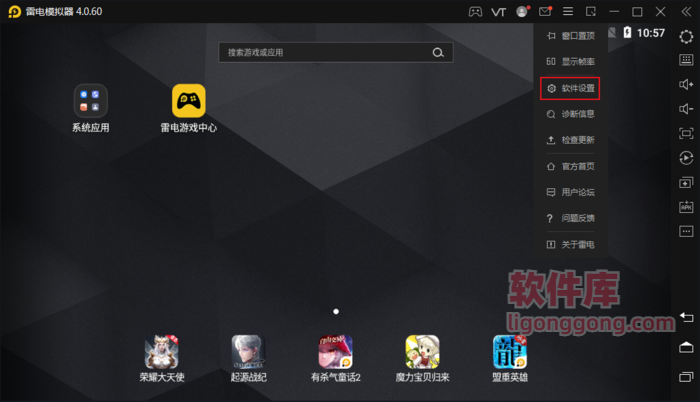
Task: Open more options ellipsis icon in sidebar
Action: coord(686,231)
